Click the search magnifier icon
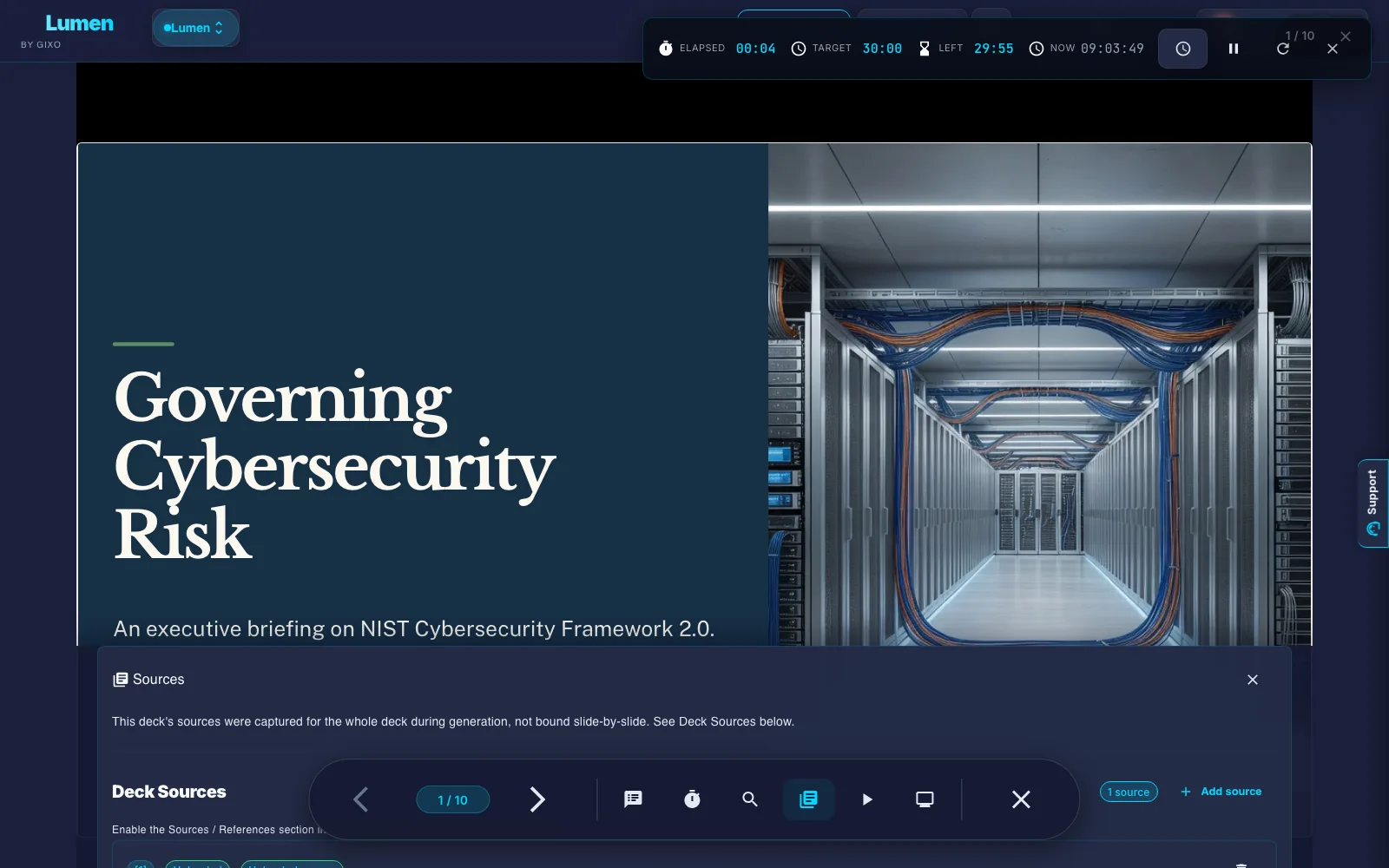The width and height of the screenshot is (1389, 868). [x=750, y=799]
